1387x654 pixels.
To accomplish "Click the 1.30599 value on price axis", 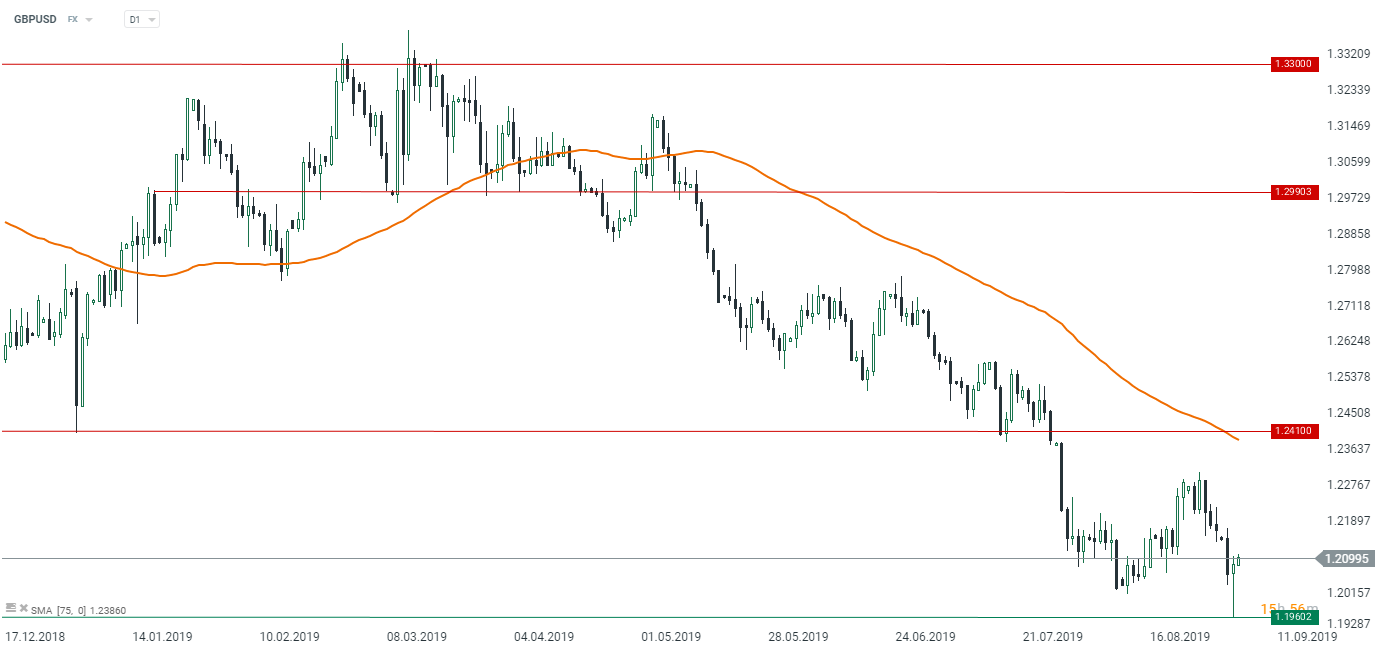I will pyautogui.click(x=1349, y=162).
